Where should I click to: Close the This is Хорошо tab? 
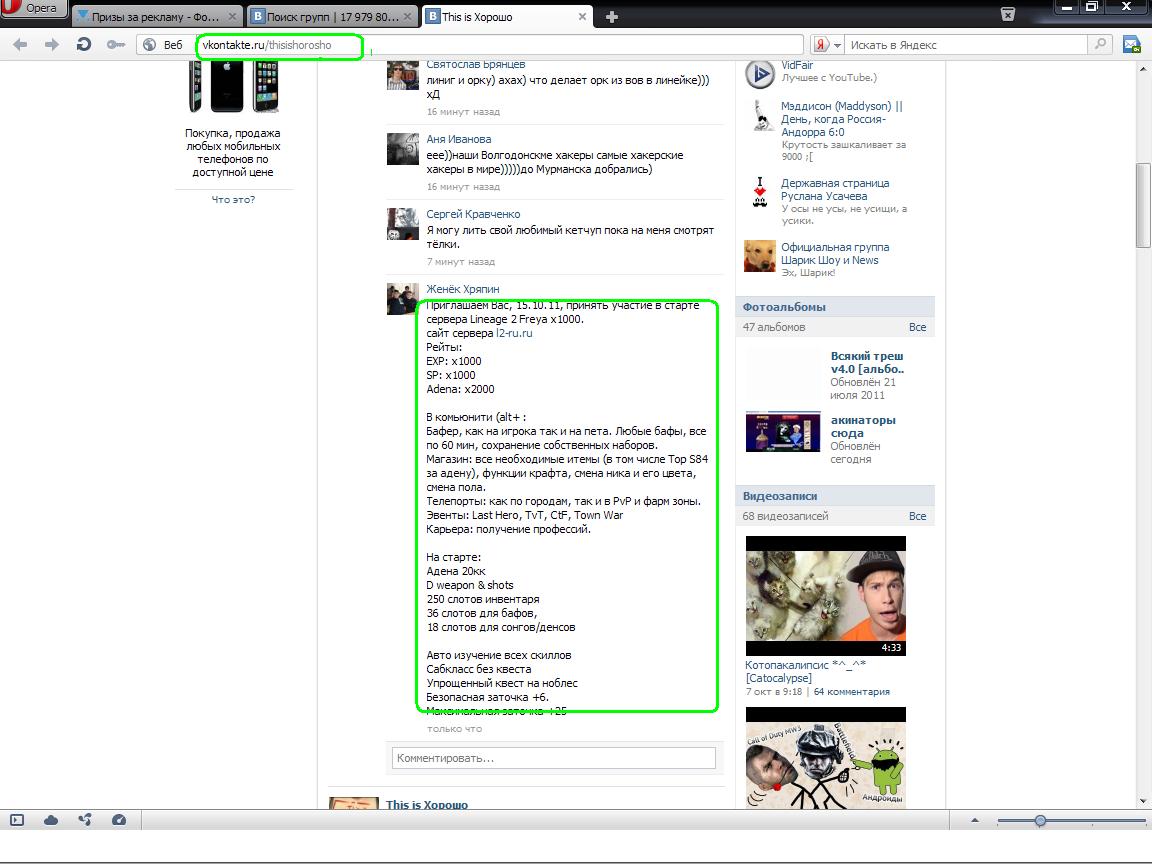coord(582,16)
